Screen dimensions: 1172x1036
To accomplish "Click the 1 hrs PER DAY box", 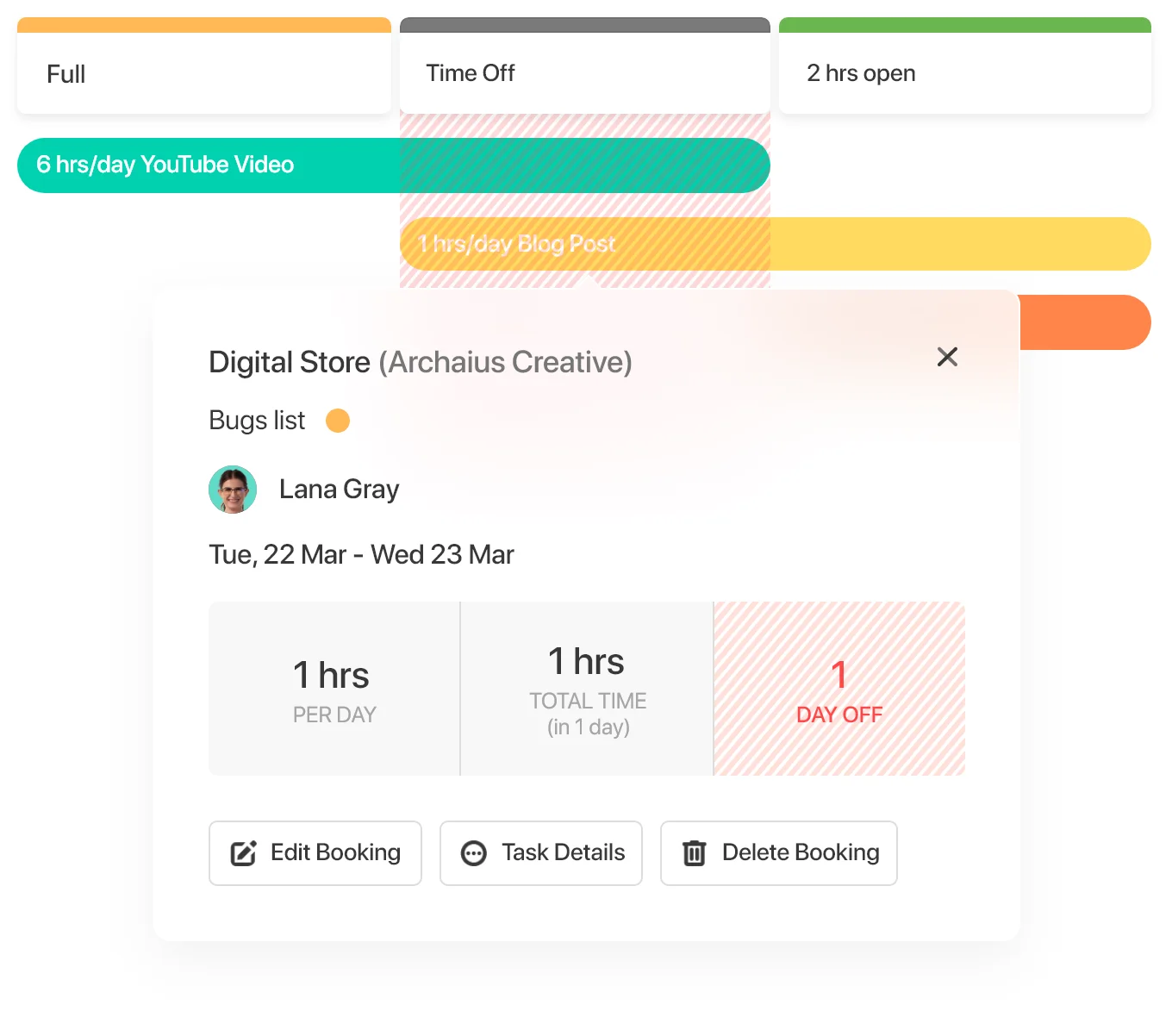I will (x=334, y=689).
